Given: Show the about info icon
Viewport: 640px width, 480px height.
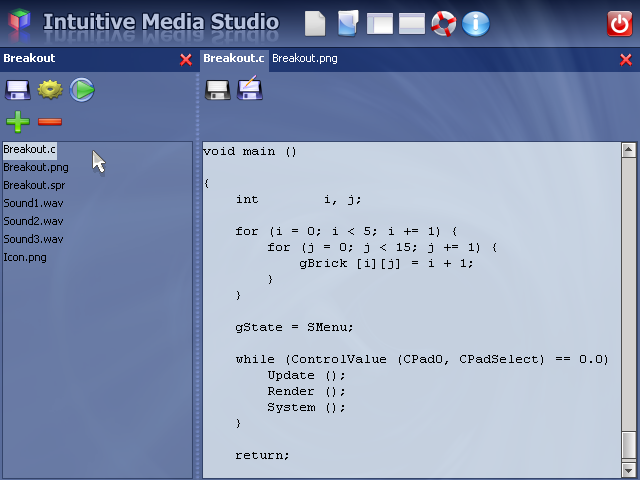Looking at the screenshot, I should click(x=476, y=24).
